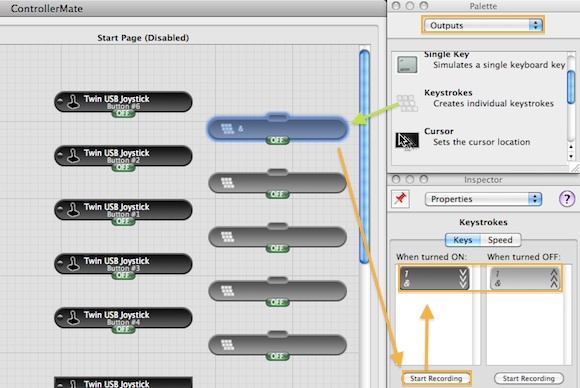Viewport: 580px width, 388px height.
Task: Open the Outputs dropdown in Palette
Action: click(x=483, y=25)
